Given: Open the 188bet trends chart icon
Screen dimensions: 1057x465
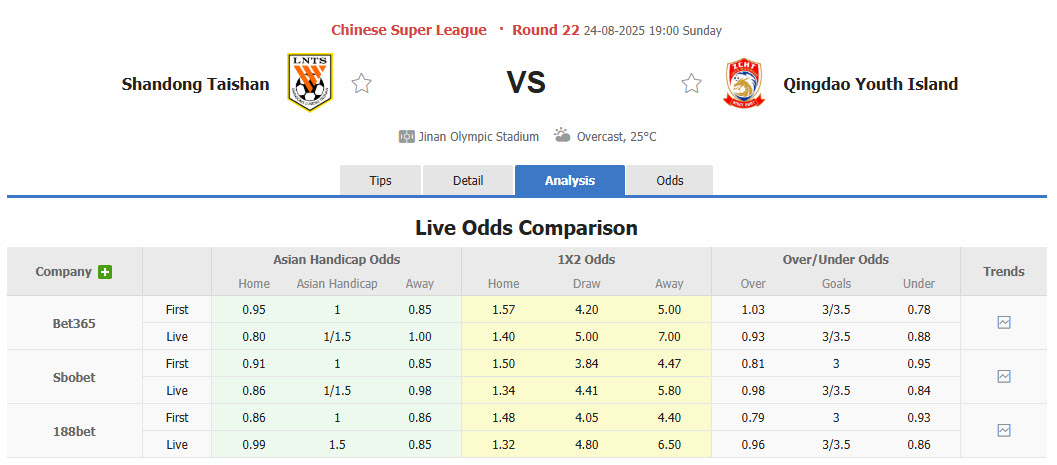Looking at the screenshot, I should (x=1003, y=431).
